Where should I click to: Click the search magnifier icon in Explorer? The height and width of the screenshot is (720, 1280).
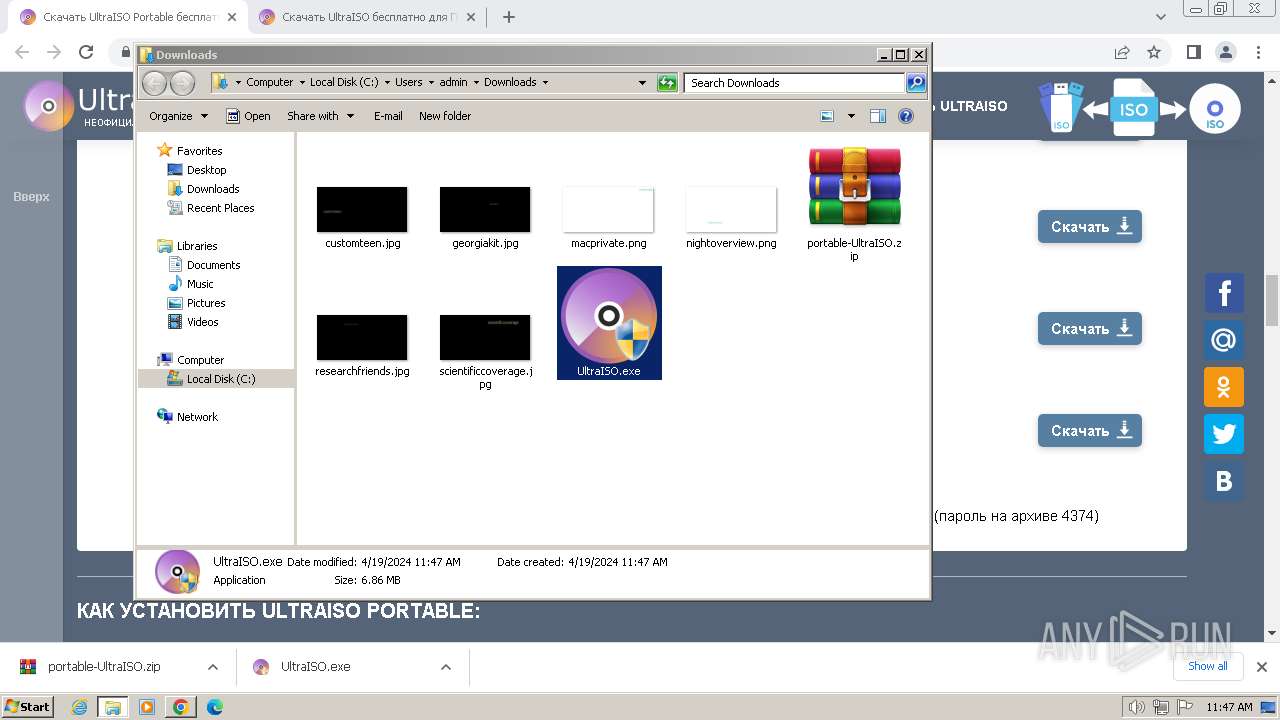point(916,83)
